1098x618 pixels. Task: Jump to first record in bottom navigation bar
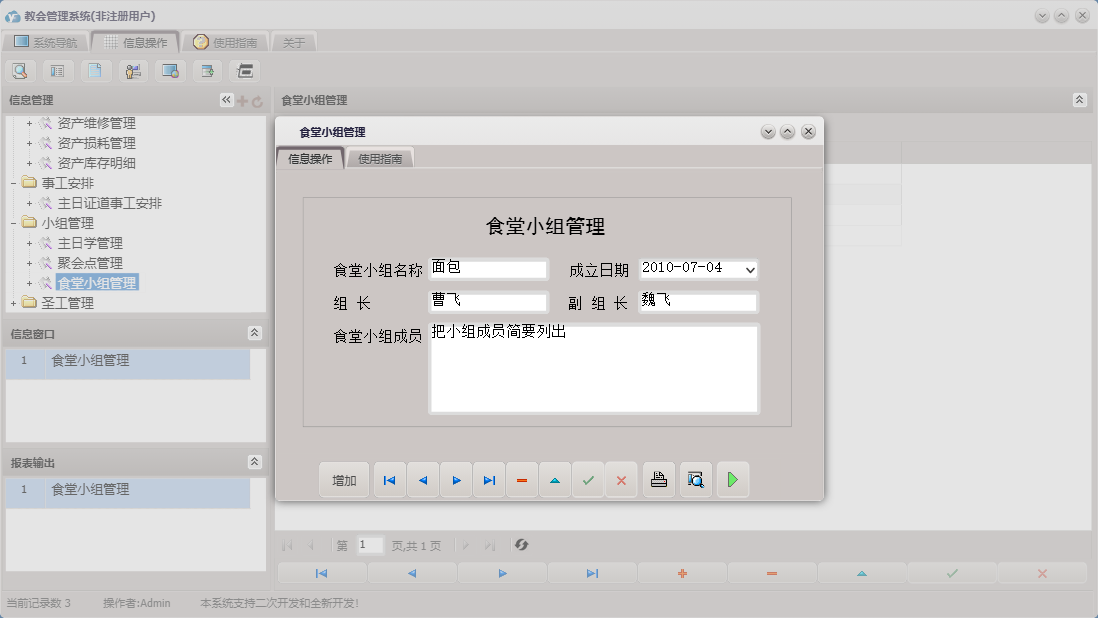[x=321, y=573]
